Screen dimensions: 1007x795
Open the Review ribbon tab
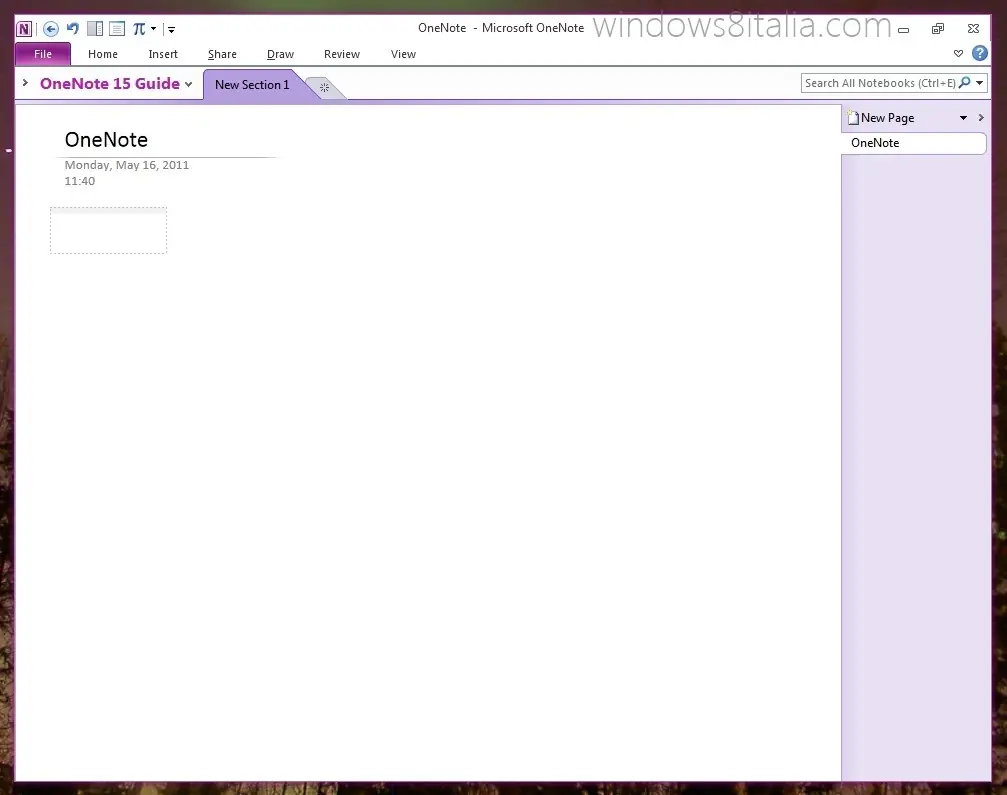(x=341, y=54)
